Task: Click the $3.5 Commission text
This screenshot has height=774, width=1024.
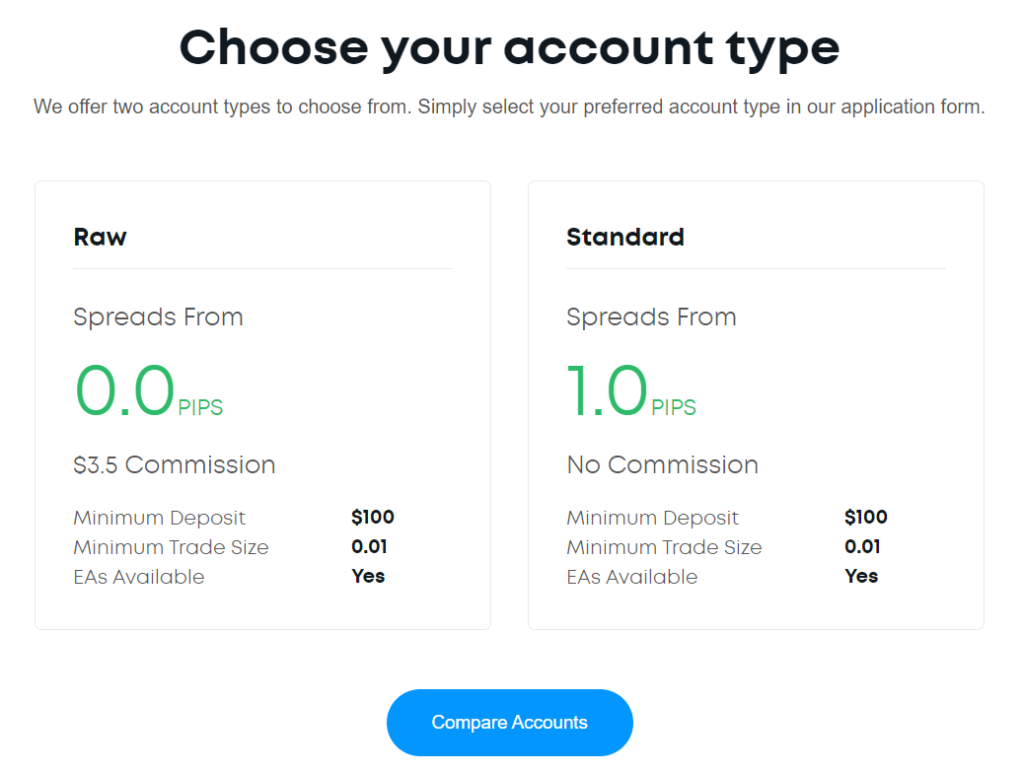Action: [x=174, y=465]
